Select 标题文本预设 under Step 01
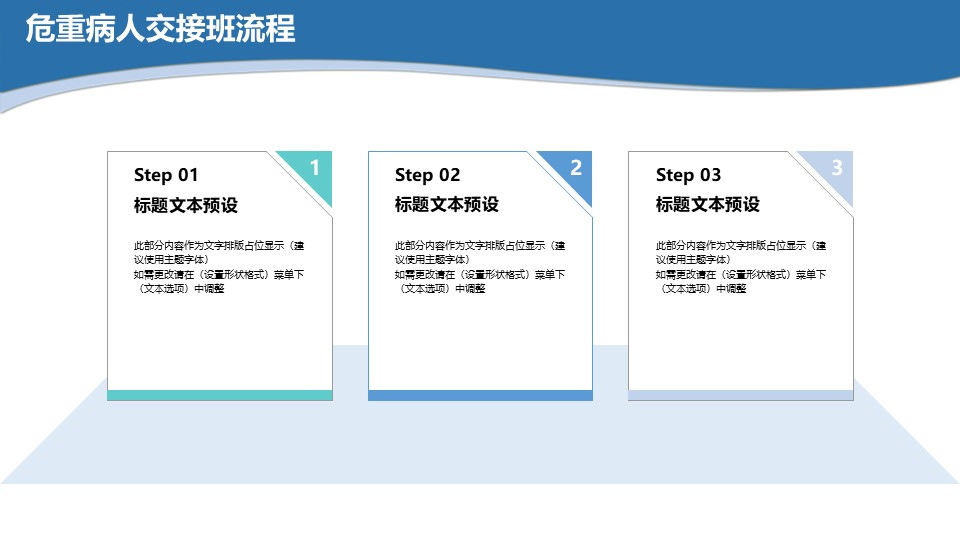The image size is (960, 540). (x=186, y=204)
